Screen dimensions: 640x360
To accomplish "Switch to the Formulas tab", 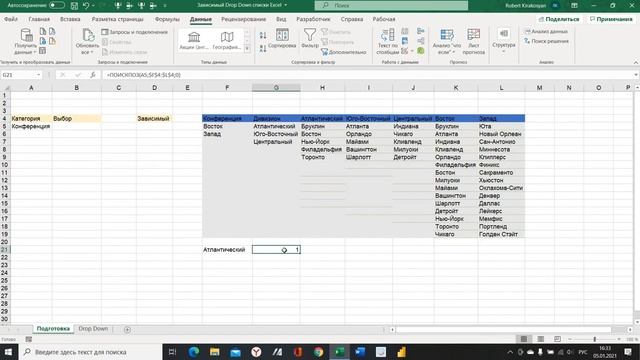I will (x=167, y=19).
